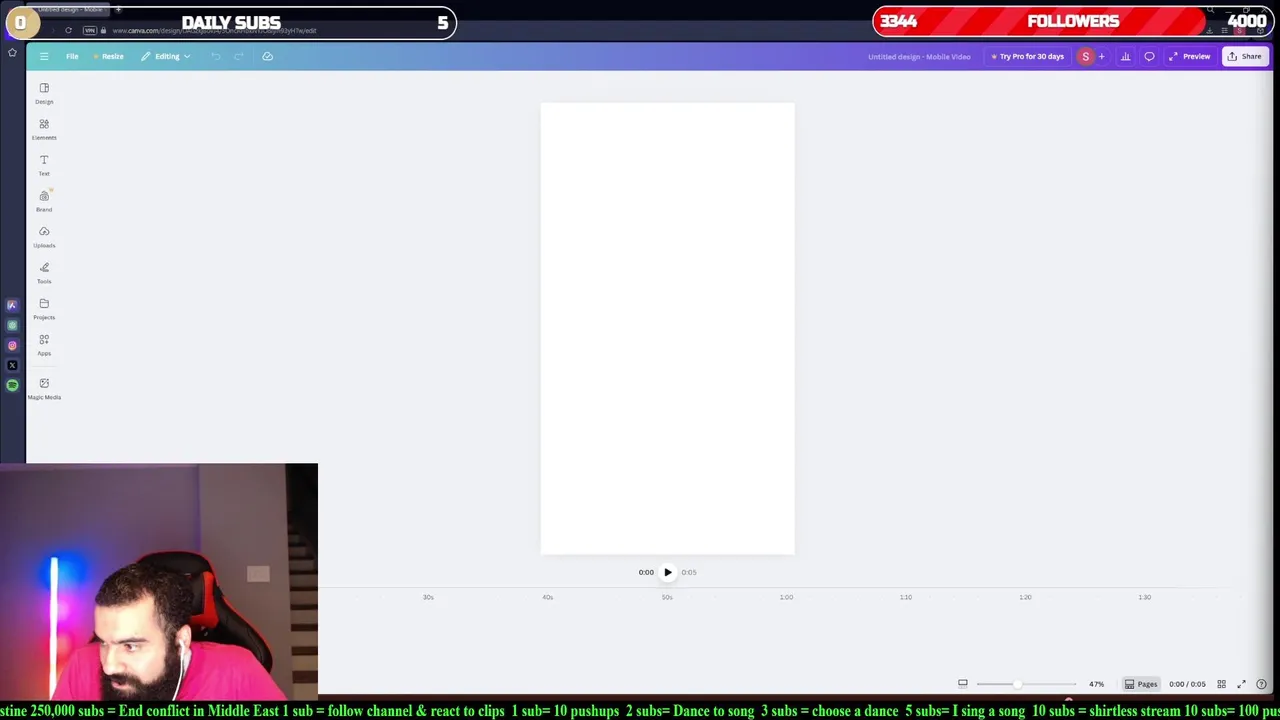The width and height of the screenshot is (1280, 720).
Task: Open the Spotify icon in browser sidebar
Action: tap(12, 385)
